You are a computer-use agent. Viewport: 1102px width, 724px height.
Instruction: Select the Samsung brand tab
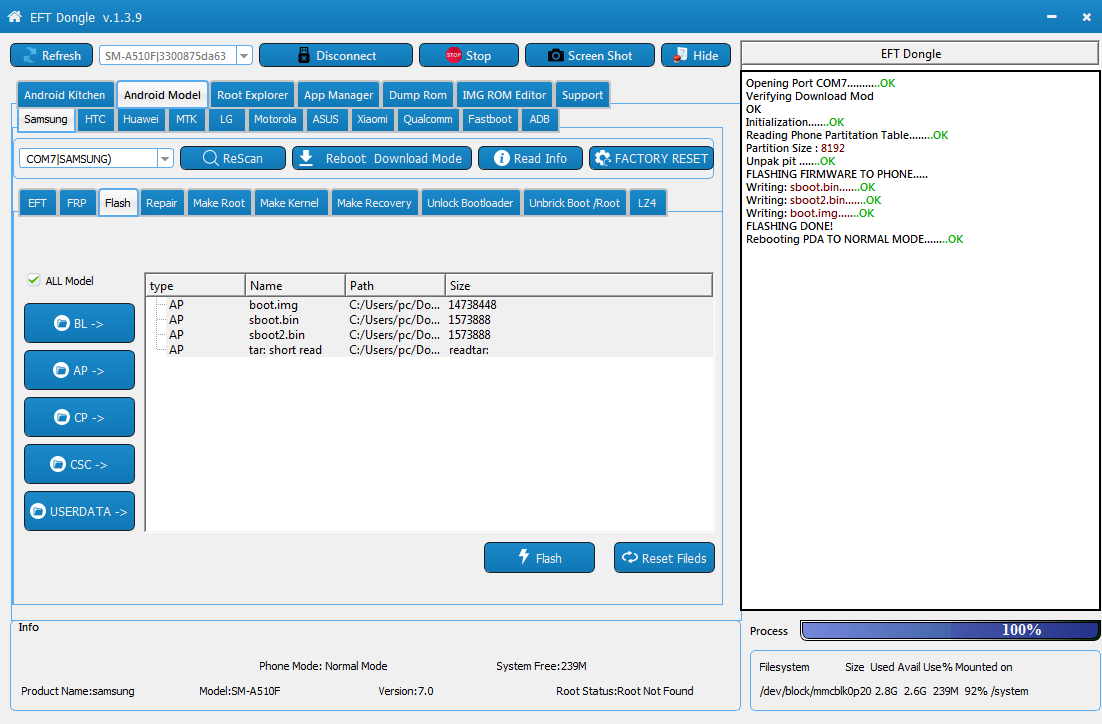pos(46,119)
